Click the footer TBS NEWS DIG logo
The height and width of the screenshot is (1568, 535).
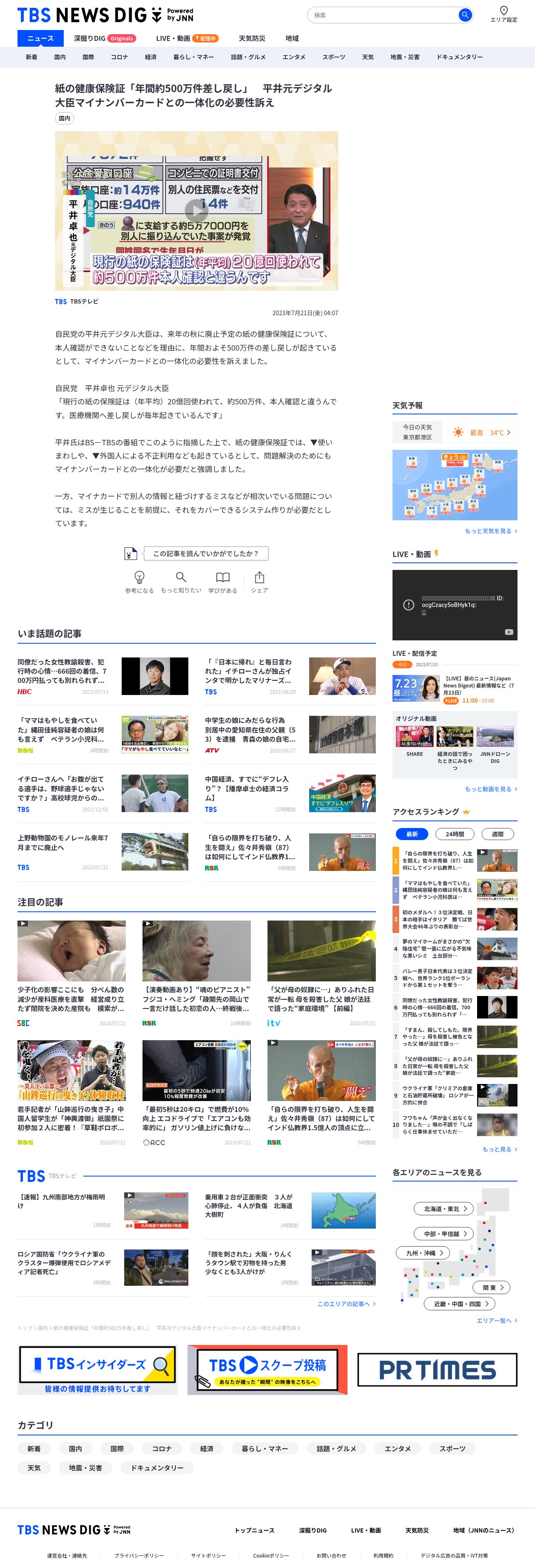point(74,1530)
